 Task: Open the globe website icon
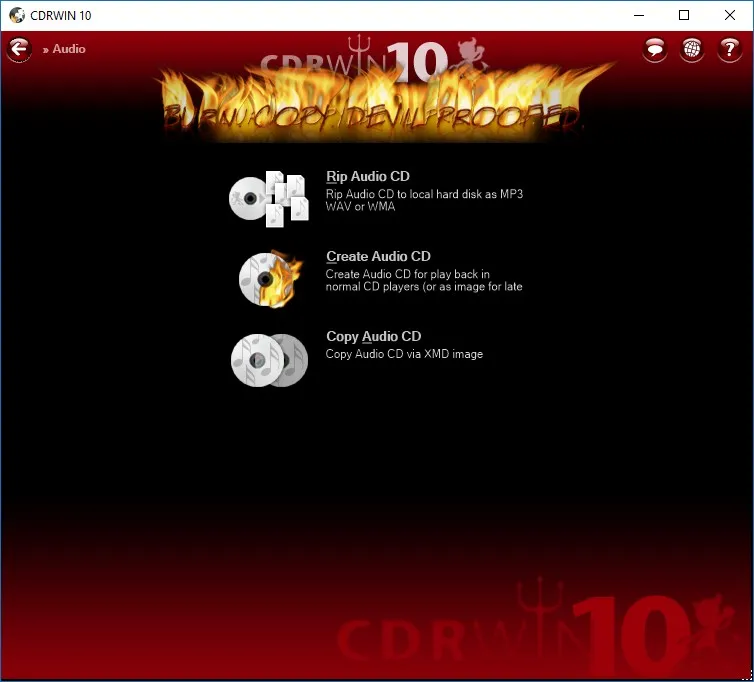pos(692,49)
